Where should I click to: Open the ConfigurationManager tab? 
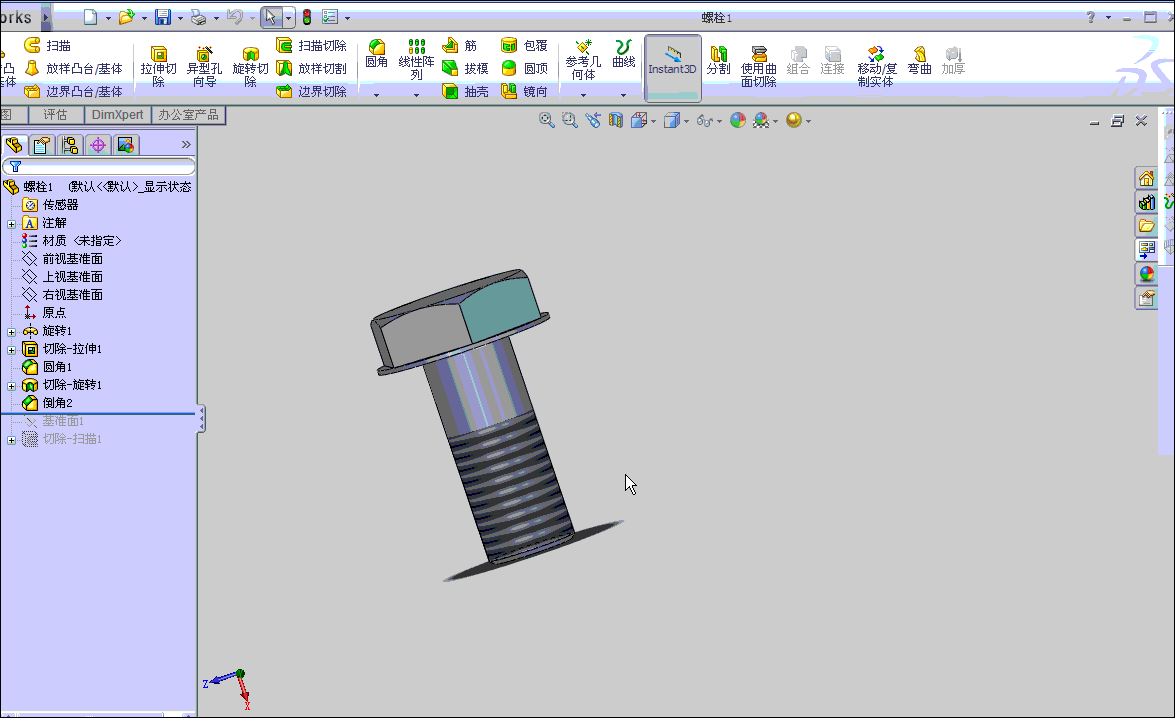(x=70, y=145)
